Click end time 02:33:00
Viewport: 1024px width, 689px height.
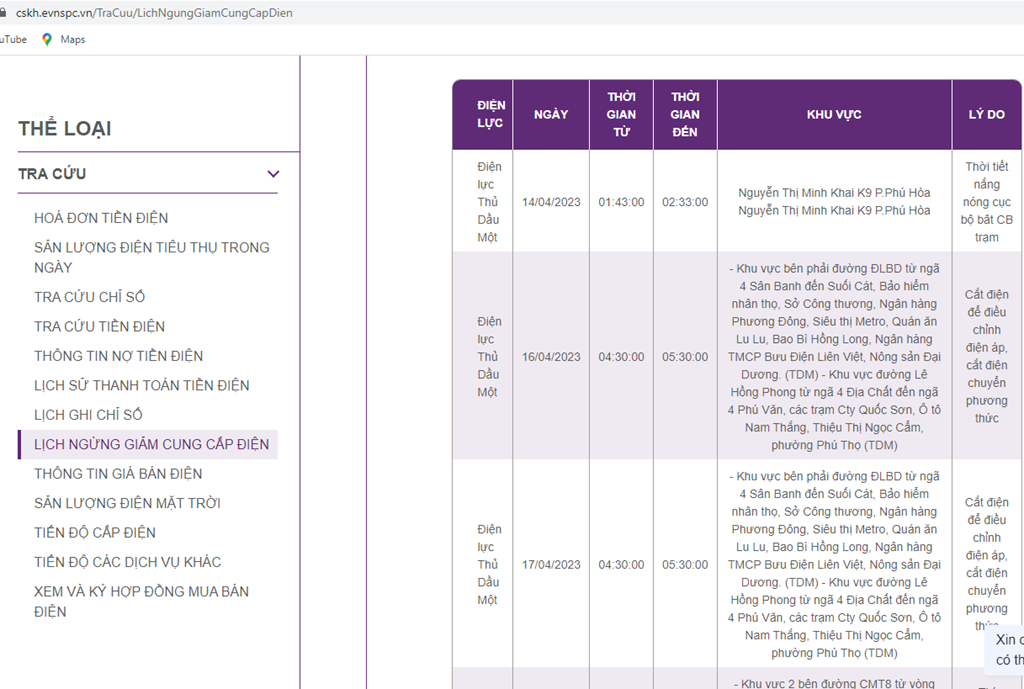(685, 202)
